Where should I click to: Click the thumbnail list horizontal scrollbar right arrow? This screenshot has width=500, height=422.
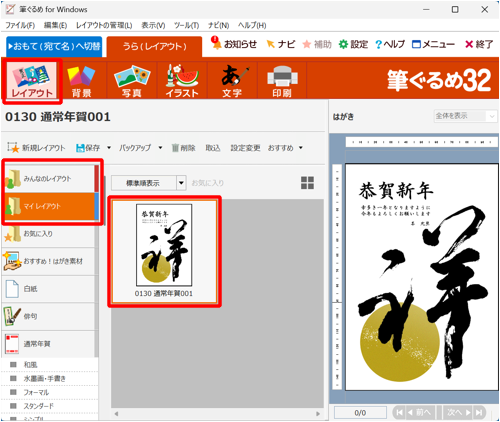pos(318,414)
